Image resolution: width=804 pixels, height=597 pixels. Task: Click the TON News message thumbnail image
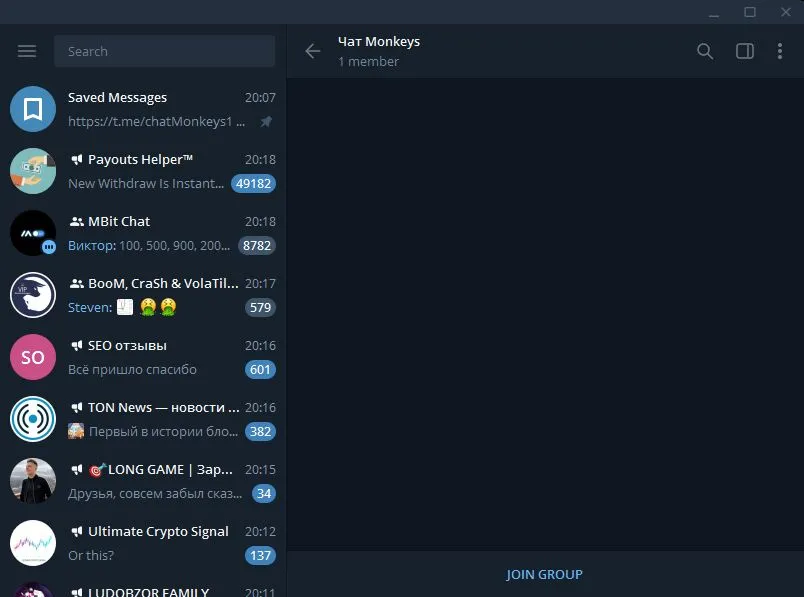(76, 431)
